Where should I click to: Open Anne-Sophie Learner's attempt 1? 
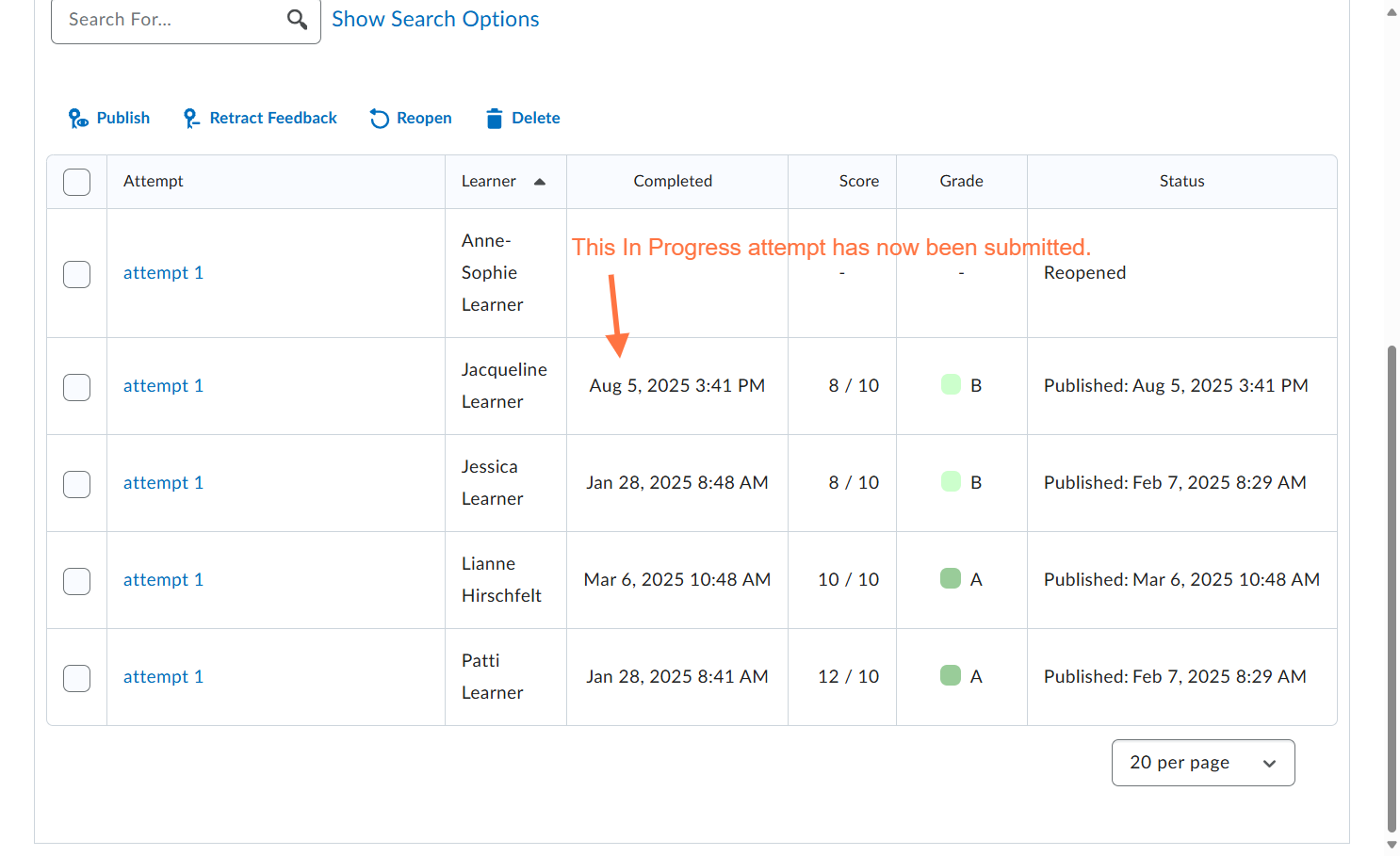[x=163, y=273]
